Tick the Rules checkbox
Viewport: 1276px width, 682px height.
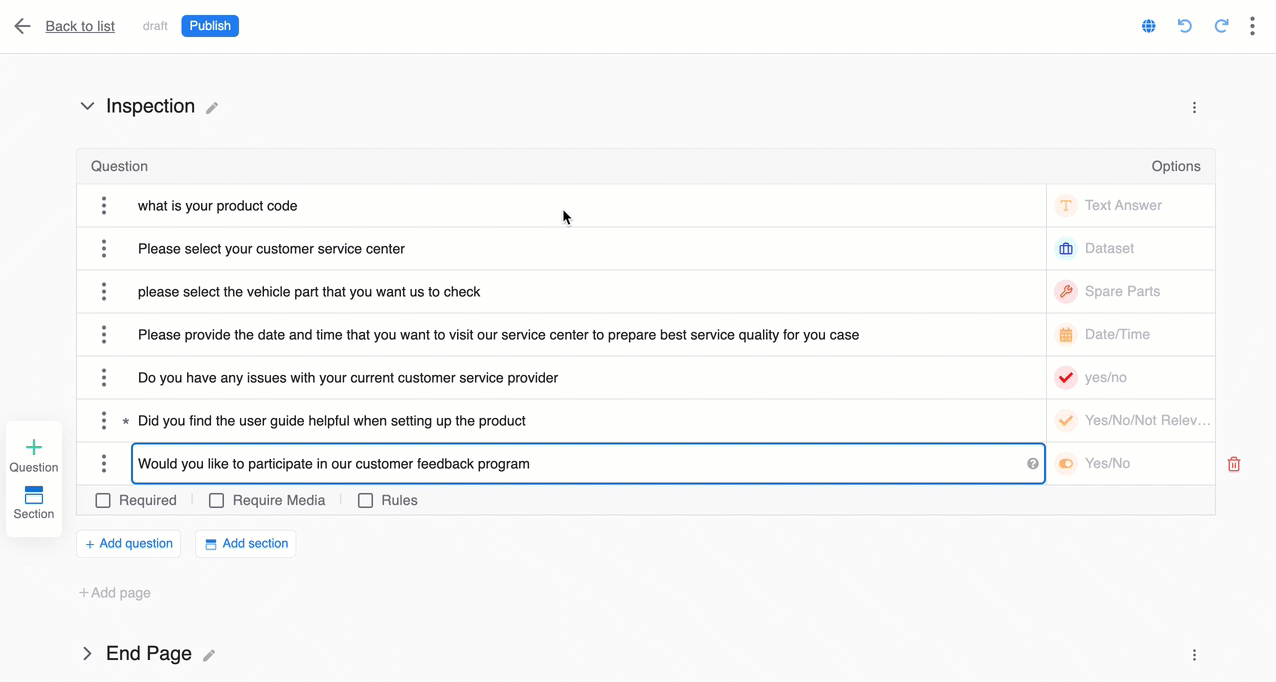coord(366,501)
